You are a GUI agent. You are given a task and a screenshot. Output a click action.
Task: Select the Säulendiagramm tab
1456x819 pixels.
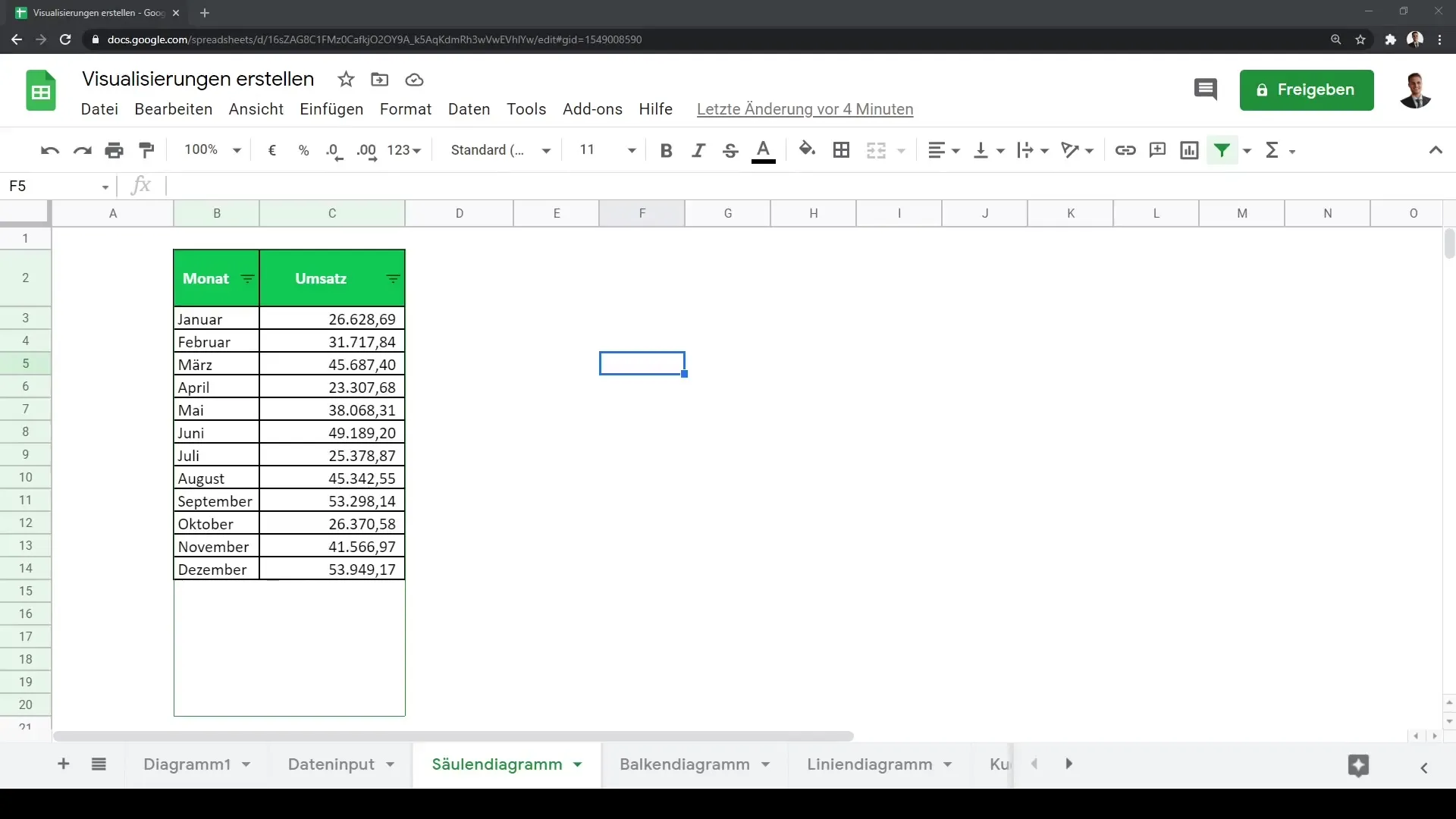click(x=497, y=763)
